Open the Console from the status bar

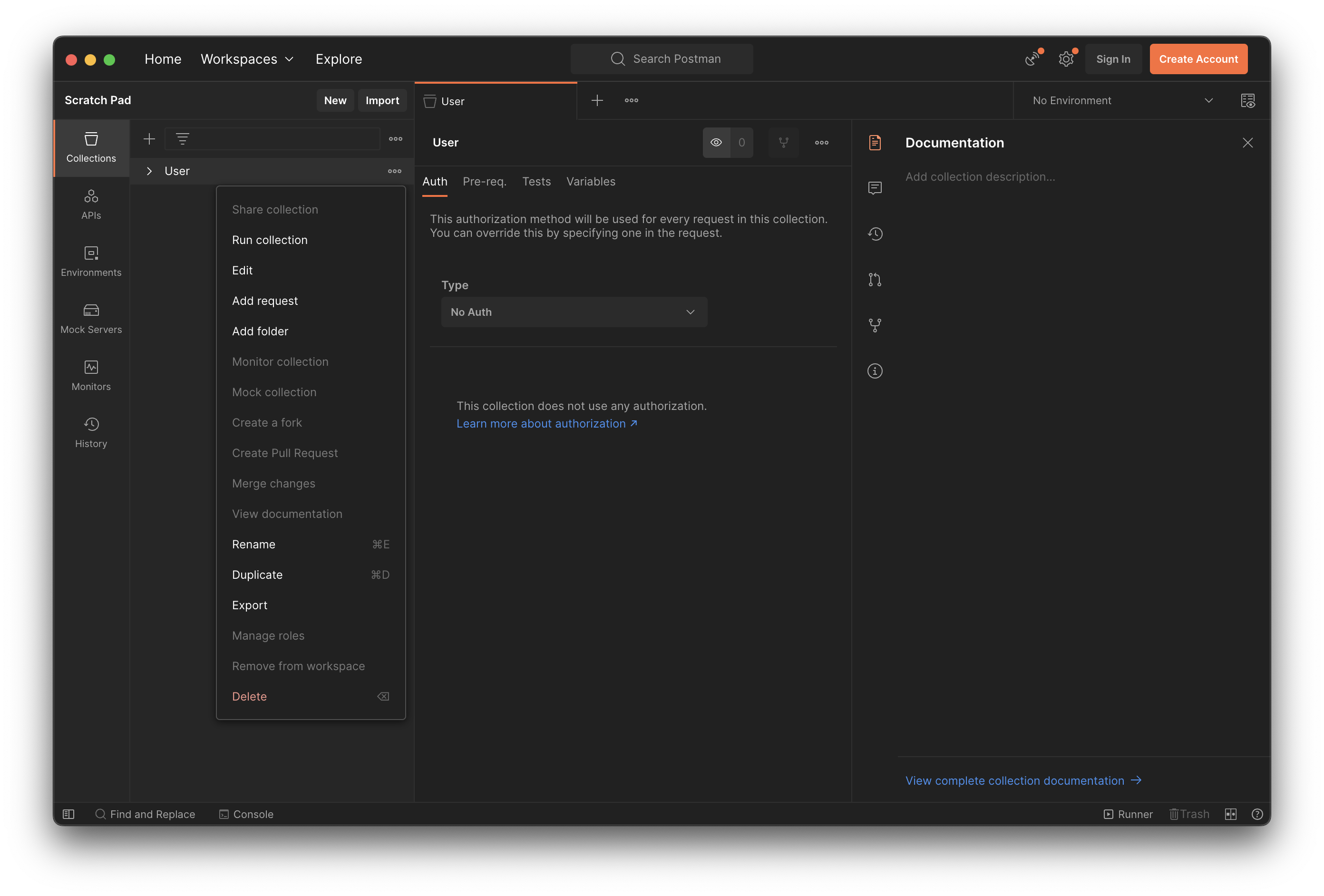click(246, 814)
